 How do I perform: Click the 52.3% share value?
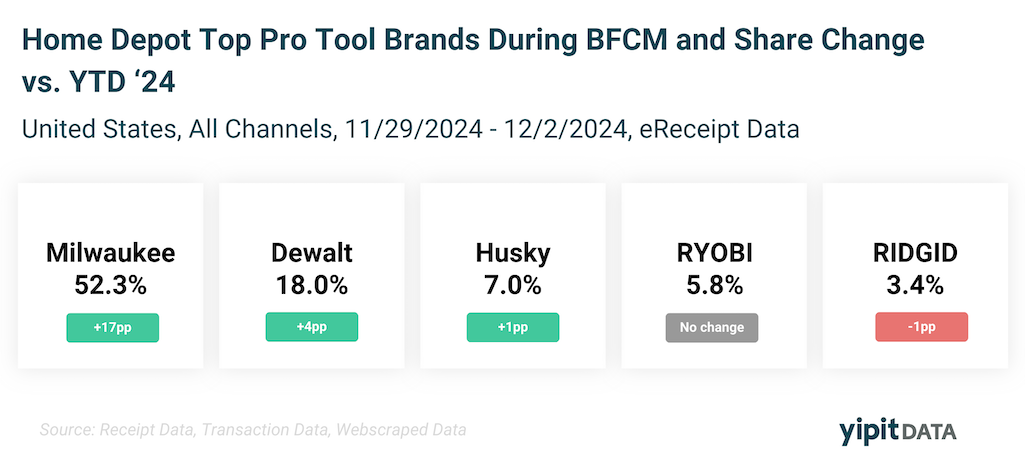(x=111, y=285)
